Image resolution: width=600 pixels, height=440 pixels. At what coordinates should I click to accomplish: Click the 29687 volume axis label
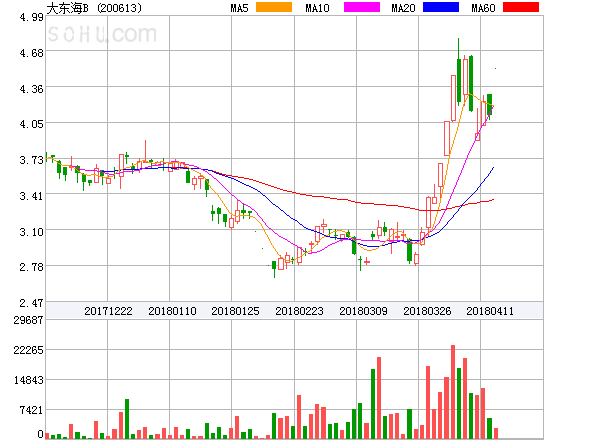(x=28, y=320)
